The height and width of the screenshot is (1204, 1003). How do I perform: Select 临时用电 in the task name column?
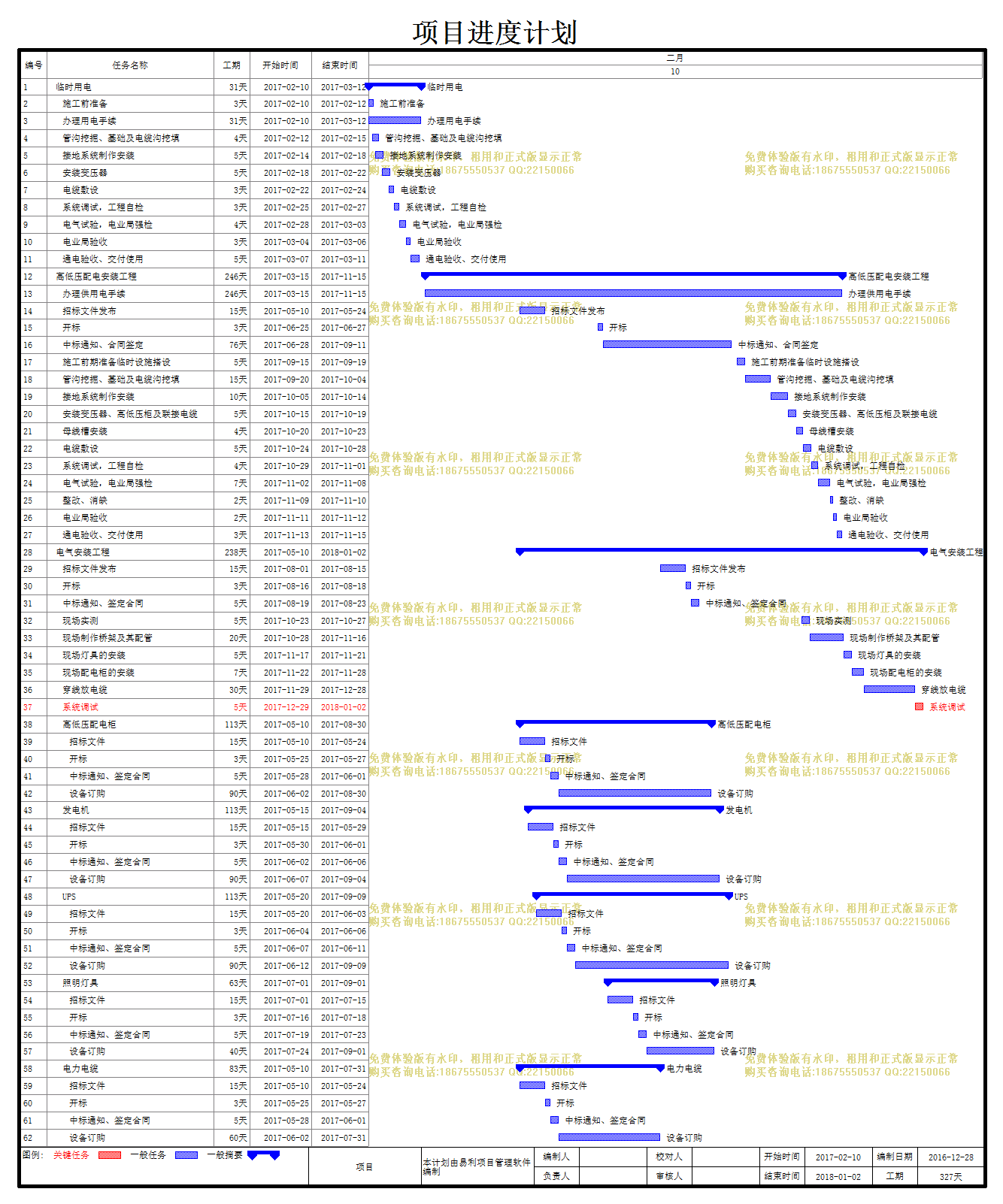(74, 87)
